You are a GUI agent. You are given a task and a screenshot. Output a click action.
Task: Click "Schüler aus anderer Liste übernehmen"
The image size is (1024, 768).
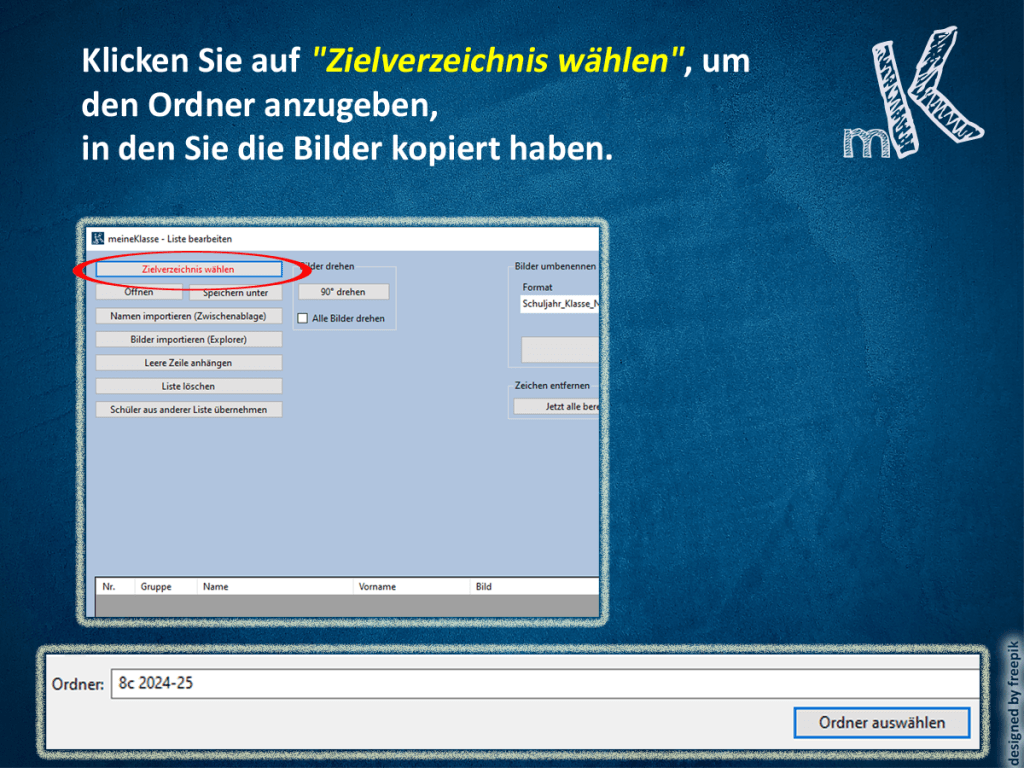point(189,410)
